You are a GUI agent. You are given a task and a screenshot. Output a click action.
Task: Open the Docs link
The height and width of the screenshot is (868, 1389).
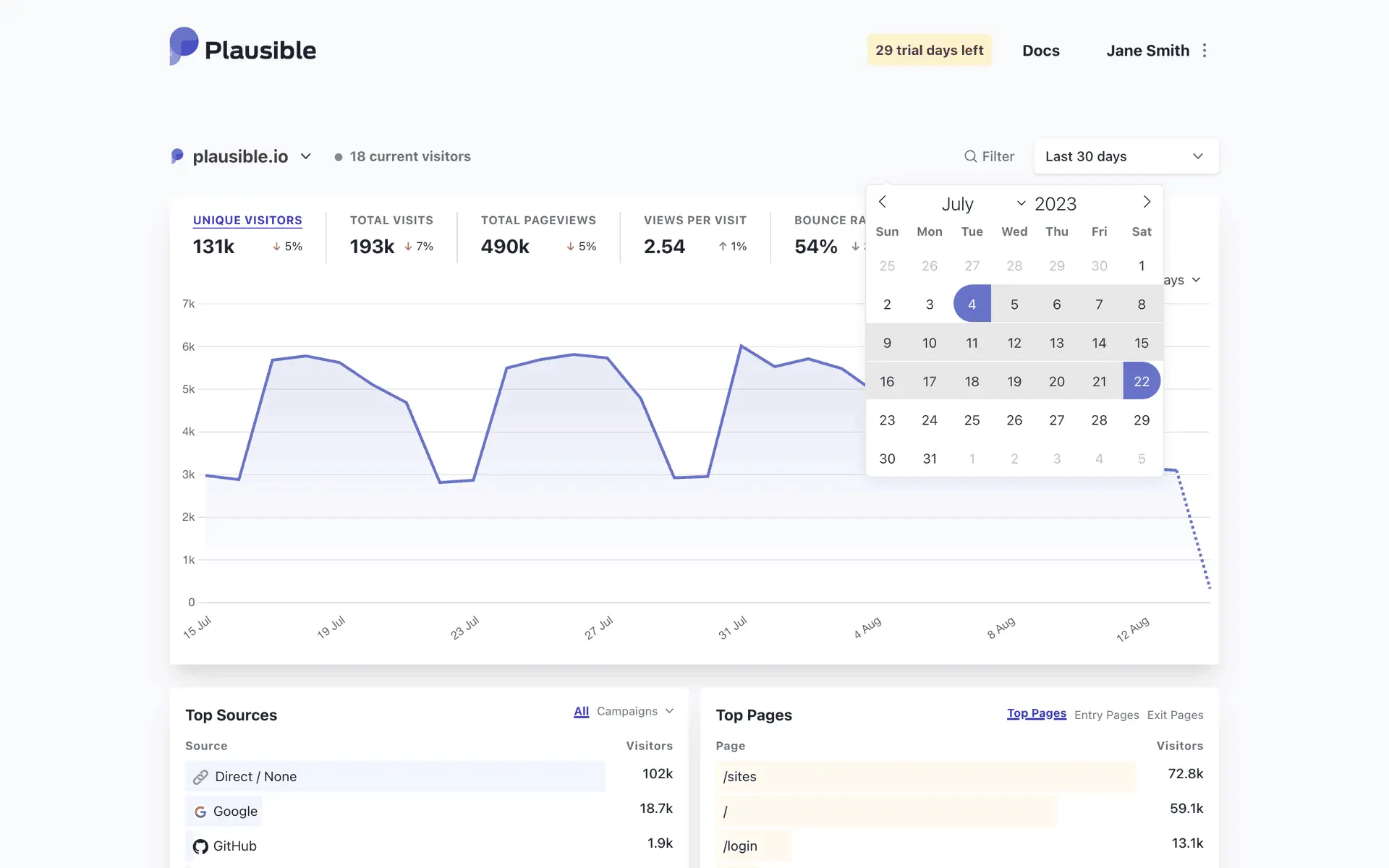click(1040, 51)
